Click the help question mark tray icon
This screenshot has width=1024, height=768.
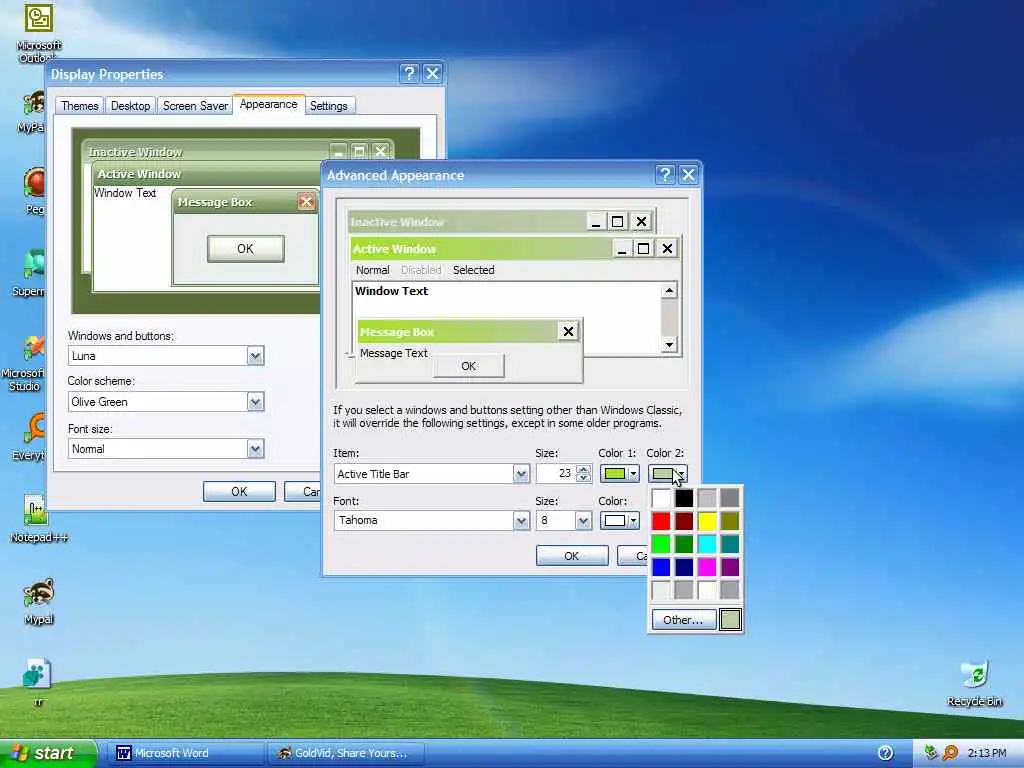point(886,753)
